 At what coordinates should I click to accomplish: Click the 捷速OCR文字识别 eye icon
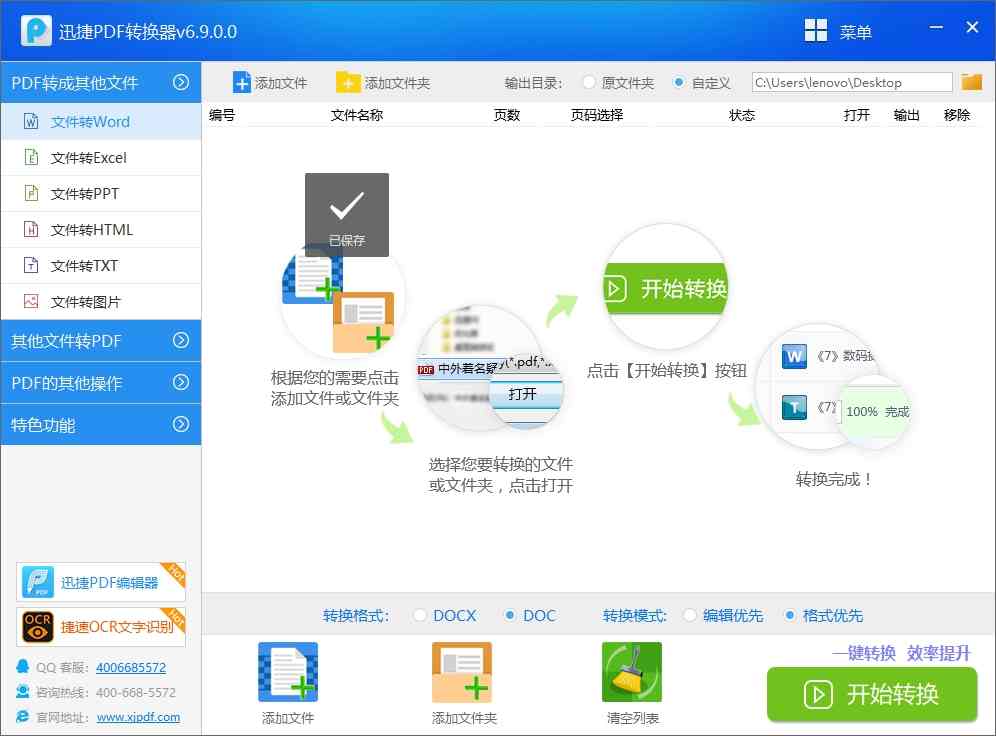pyautogui.click(x=37, y=627)
